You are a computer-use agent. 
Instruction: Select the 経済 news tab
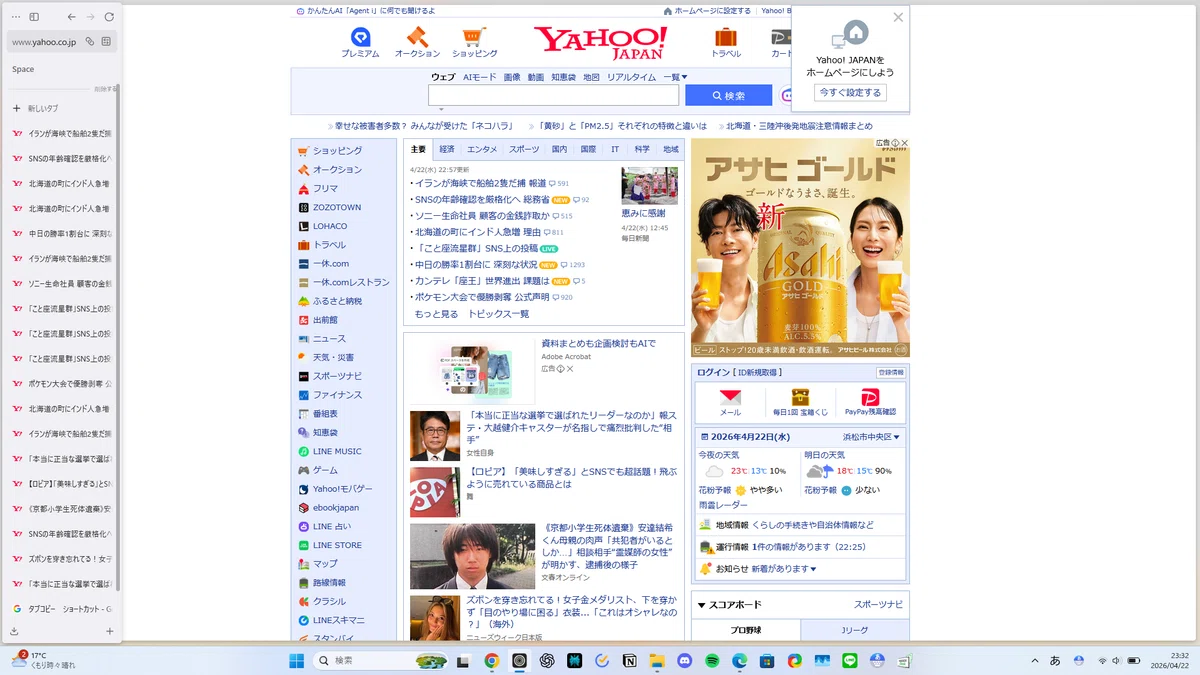(447, 149)
